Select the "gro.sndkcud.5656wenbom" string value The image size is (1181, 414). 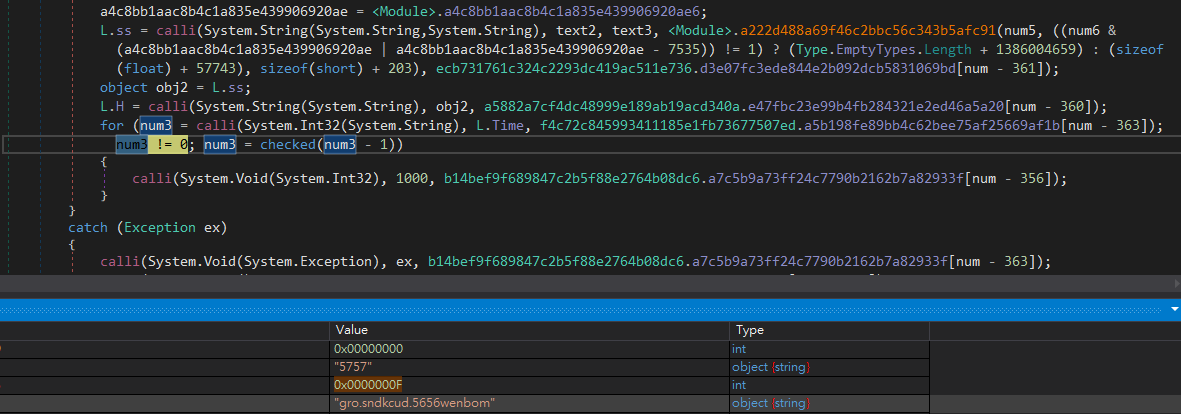(x=416, y=402)
